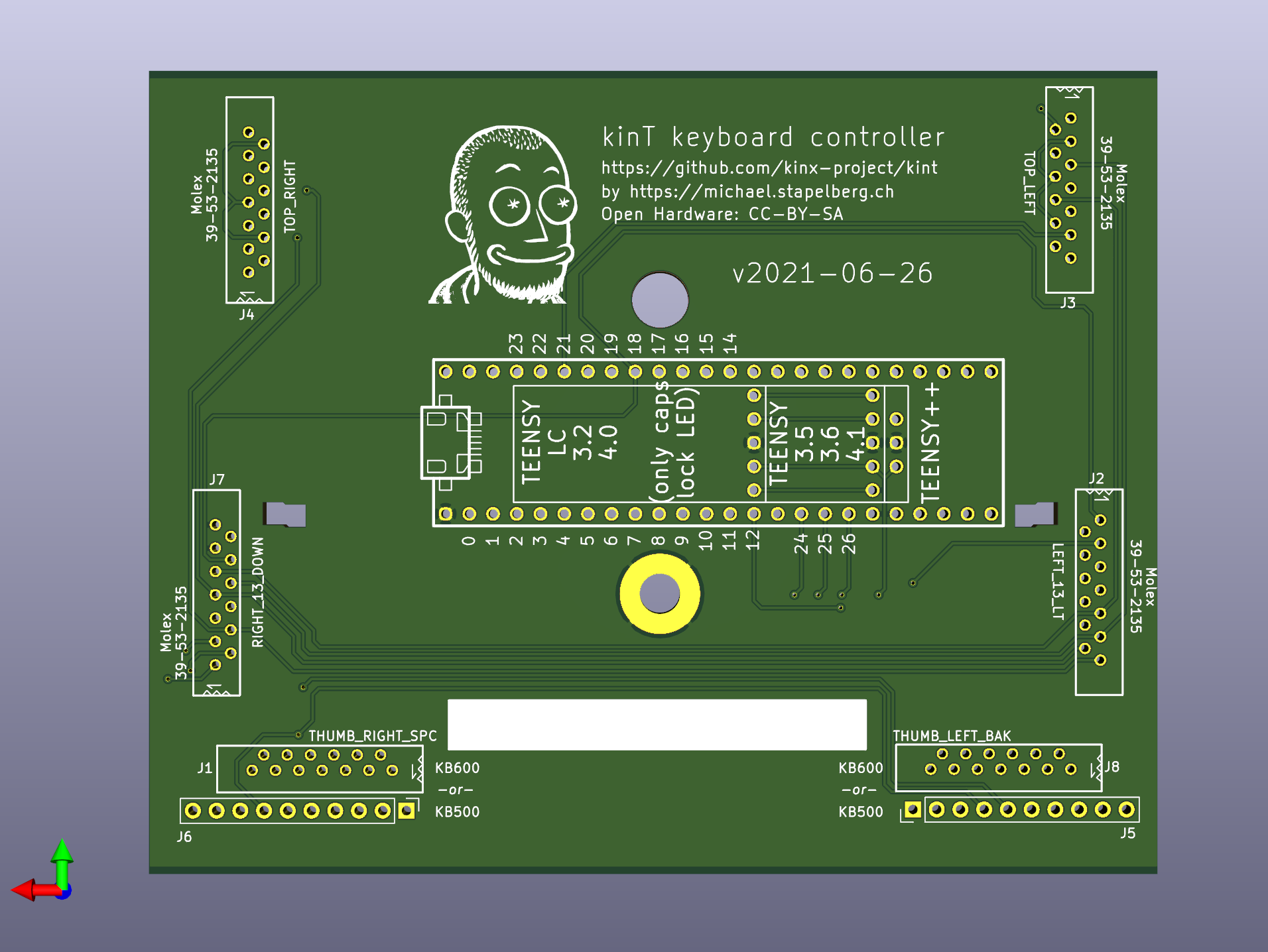Click the 'kinT keyboard controller' title text
The width and height of the screenshot is (1268, 952).
point(773,137)
